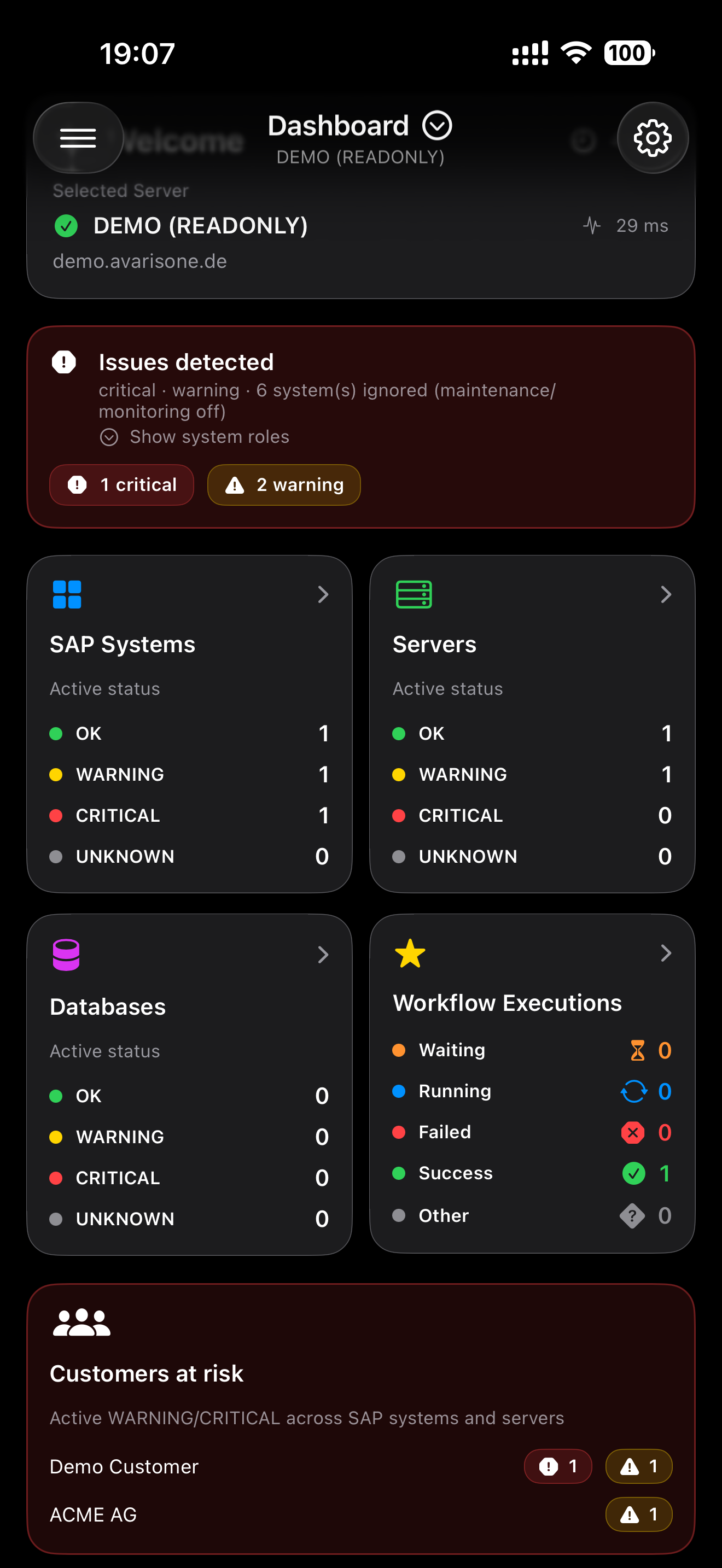Tap the 29 ms latency value

[642, 226]
